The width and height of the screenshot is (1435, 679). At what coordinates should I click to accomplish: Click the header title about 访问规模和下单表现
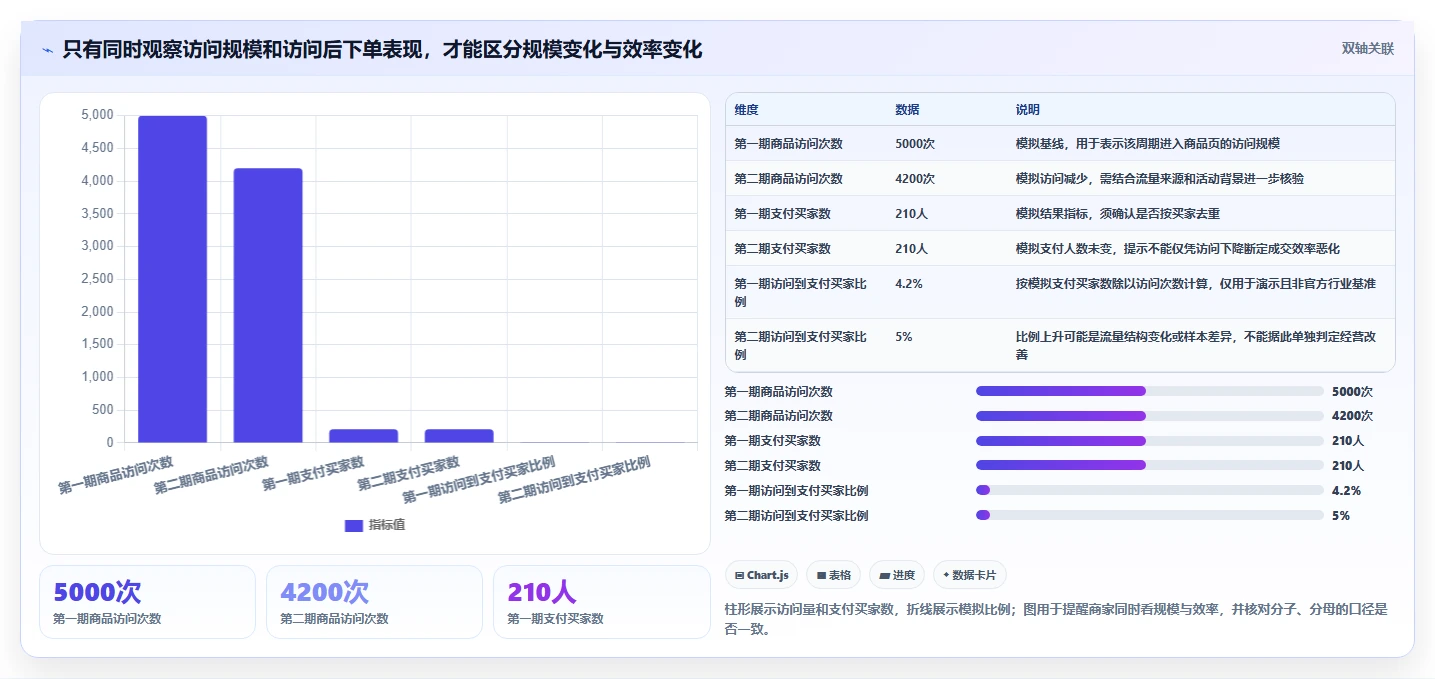tap(382, 49)
